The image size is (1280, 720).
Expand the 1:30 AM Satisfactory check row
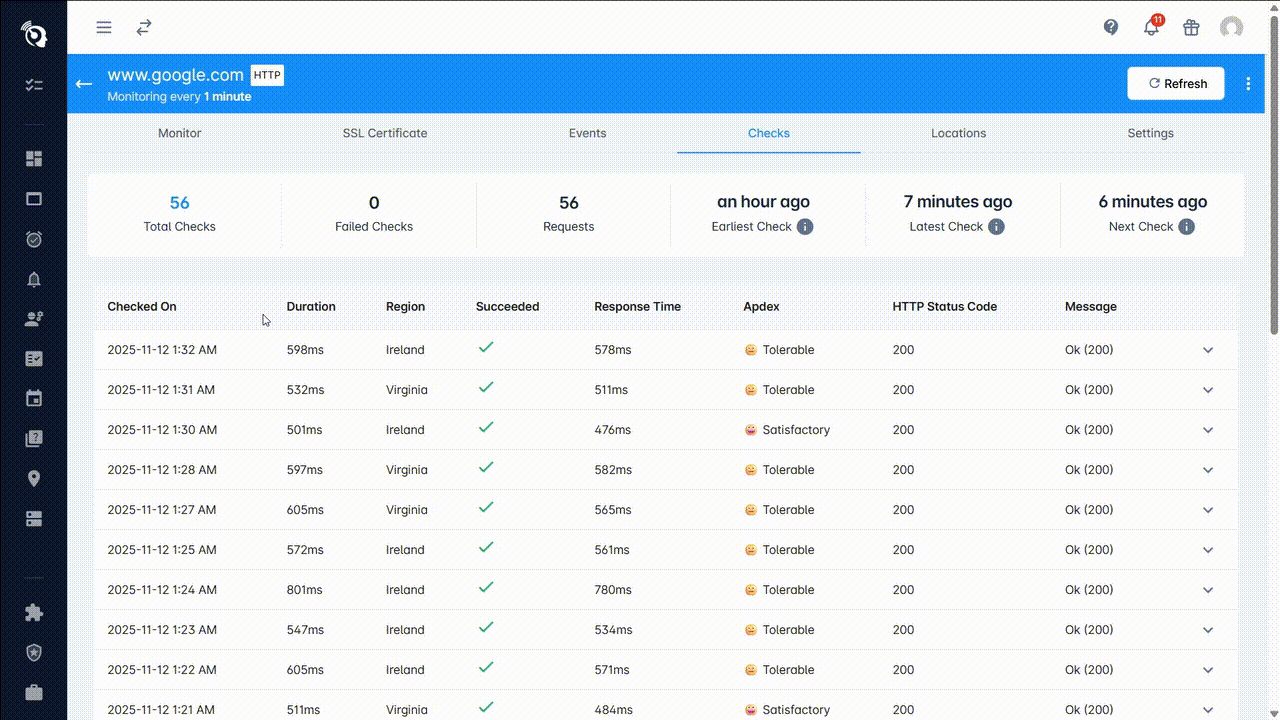click(x=1208, y=430)
